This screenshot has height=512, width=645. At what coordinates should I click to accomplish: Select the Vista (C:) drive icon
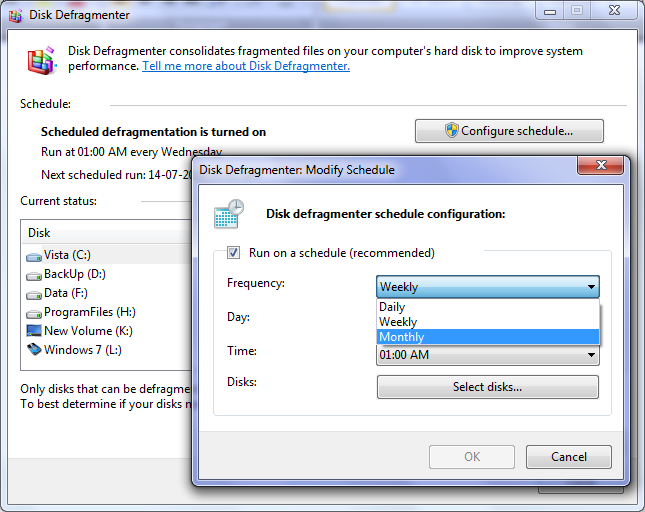[34, 255]
